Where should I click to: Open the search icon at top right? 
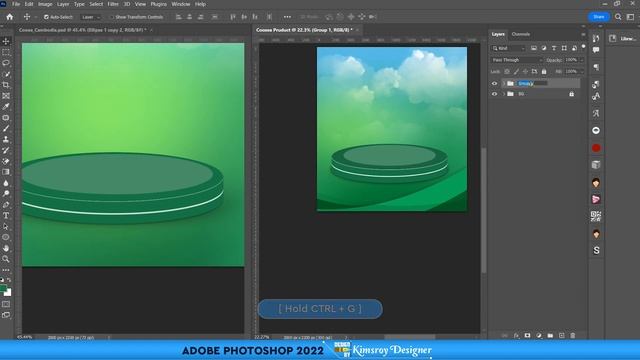point(618,17)
